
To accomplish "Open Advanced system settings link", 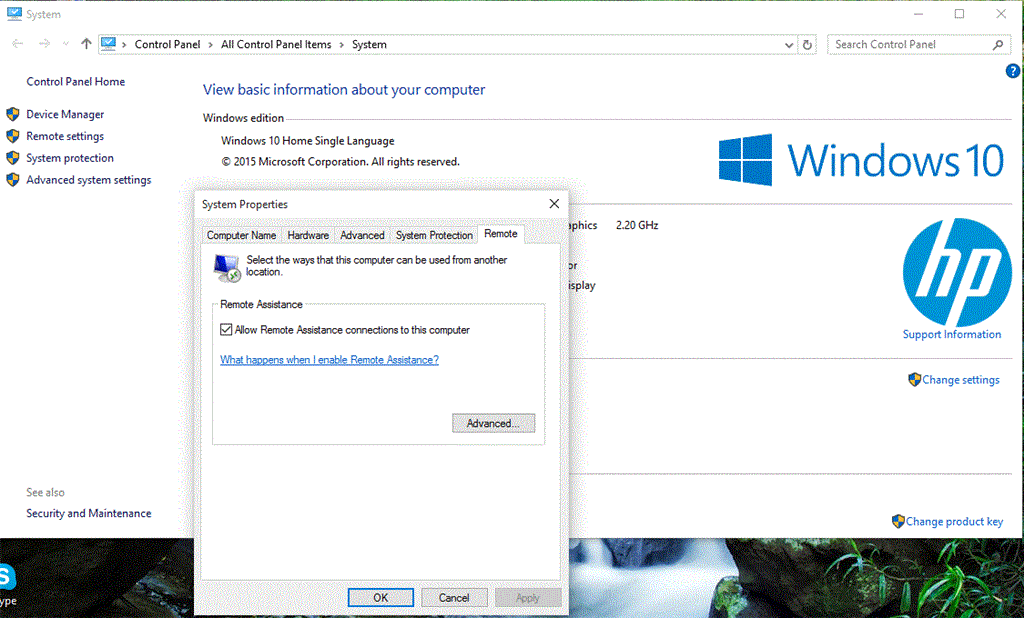I will click(89, 180).
